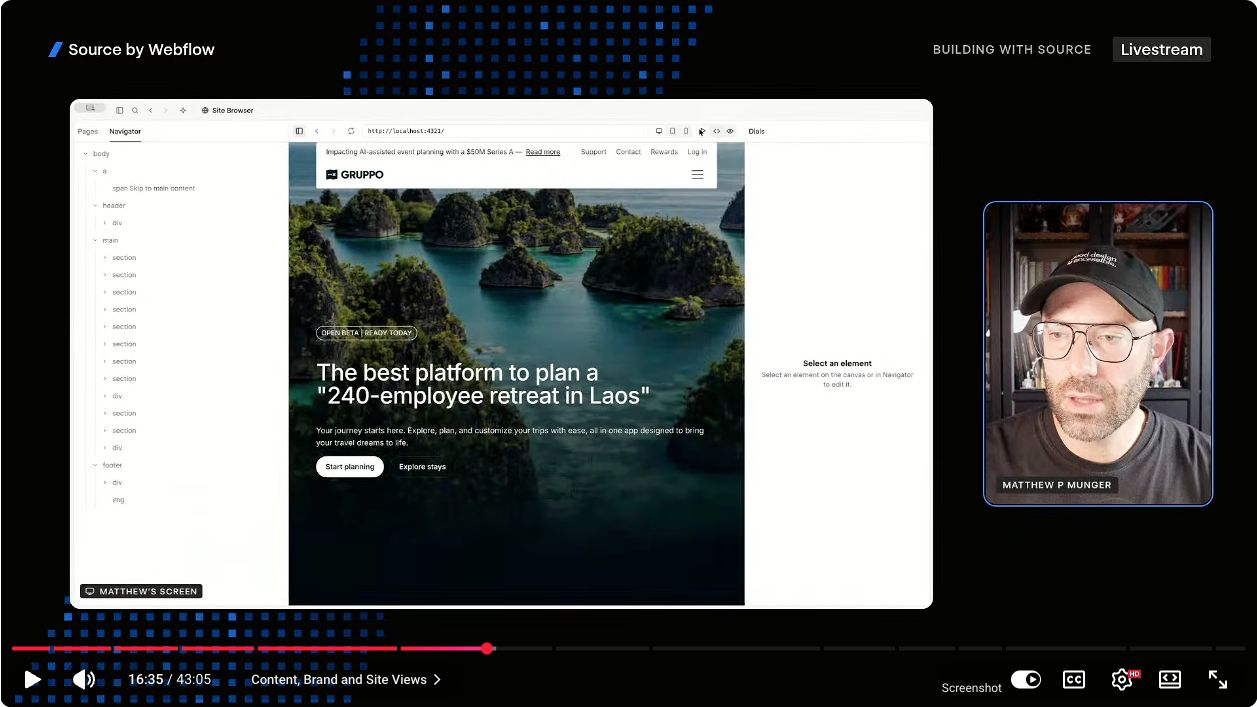The image size is (1257, 707).
Task: Go back in the preview browser
Action: pyautogui.click(x=317, y=131)
